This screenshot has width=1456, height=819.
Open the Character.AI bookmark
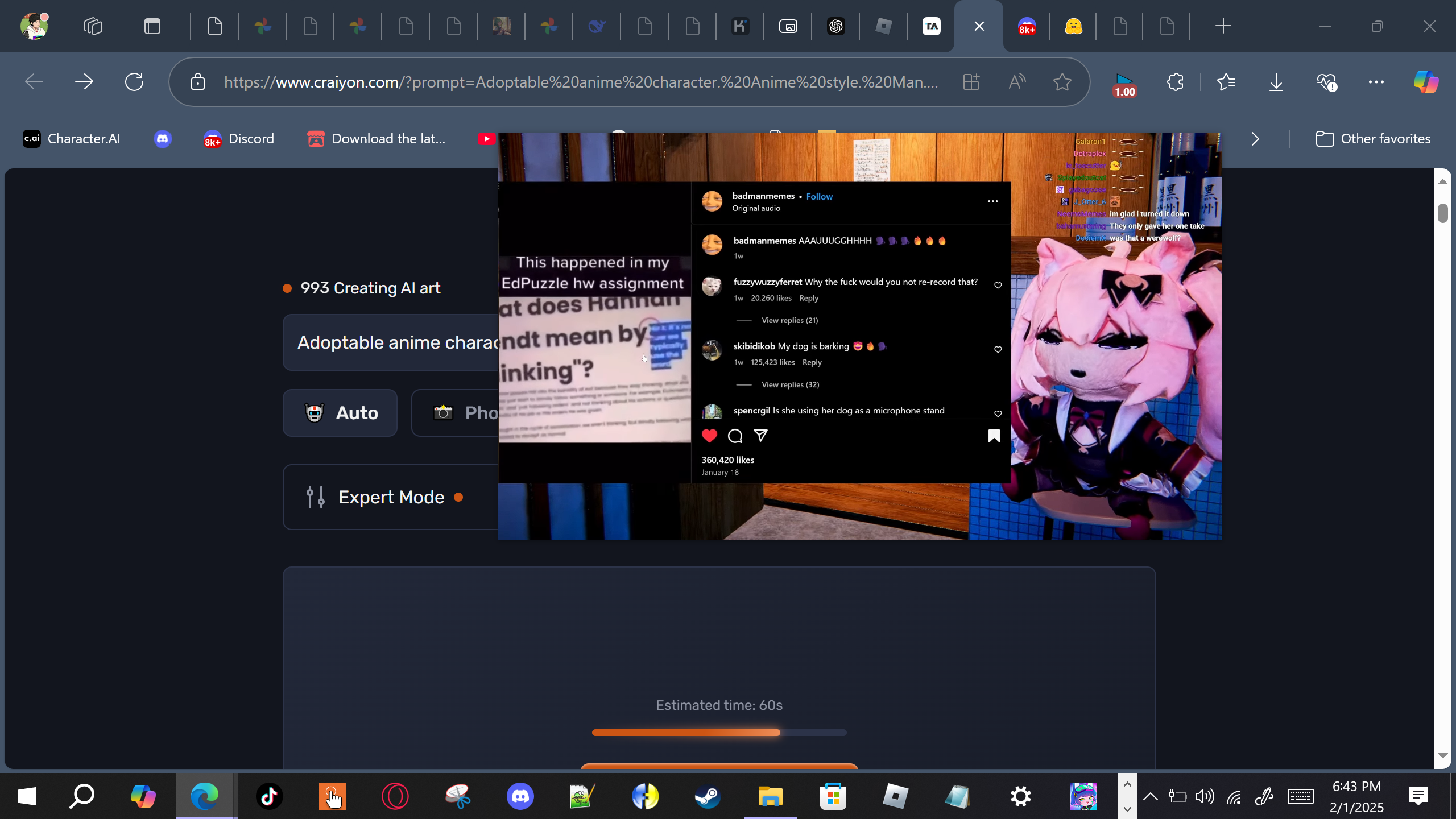[72, 139]
